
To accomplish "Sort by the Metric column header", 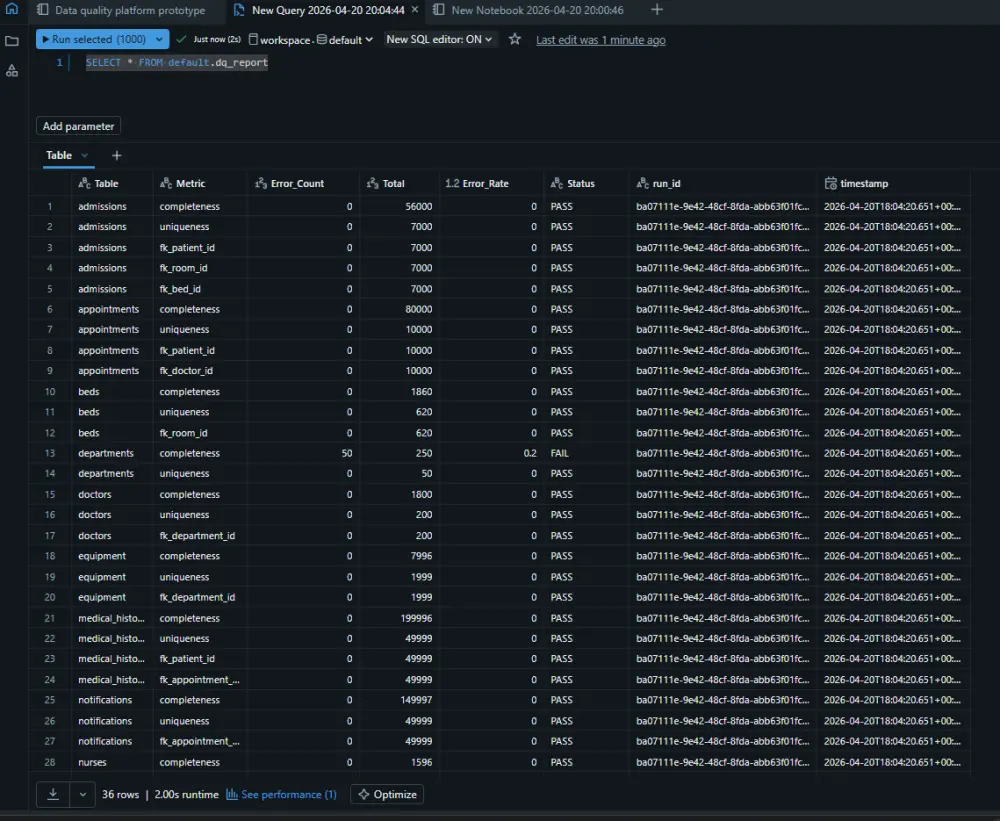I will tap(200, 184).
